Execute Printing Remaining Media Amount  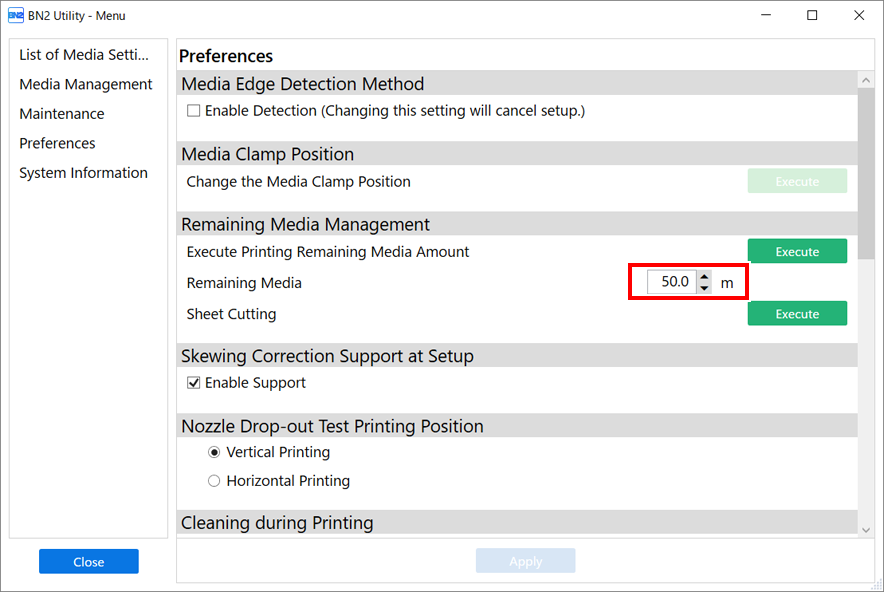point(797,251)
